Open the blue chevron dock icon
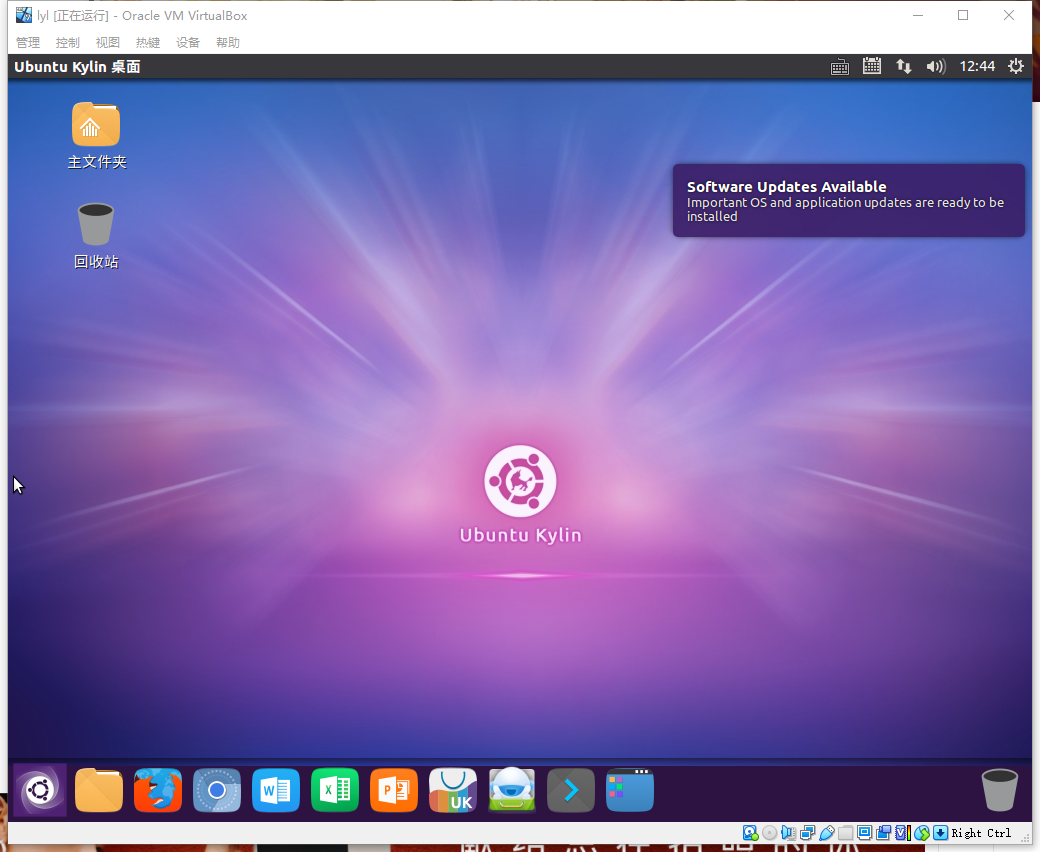Image resolution: width=1040 pixels, height=852 pixels. (571, 790)
